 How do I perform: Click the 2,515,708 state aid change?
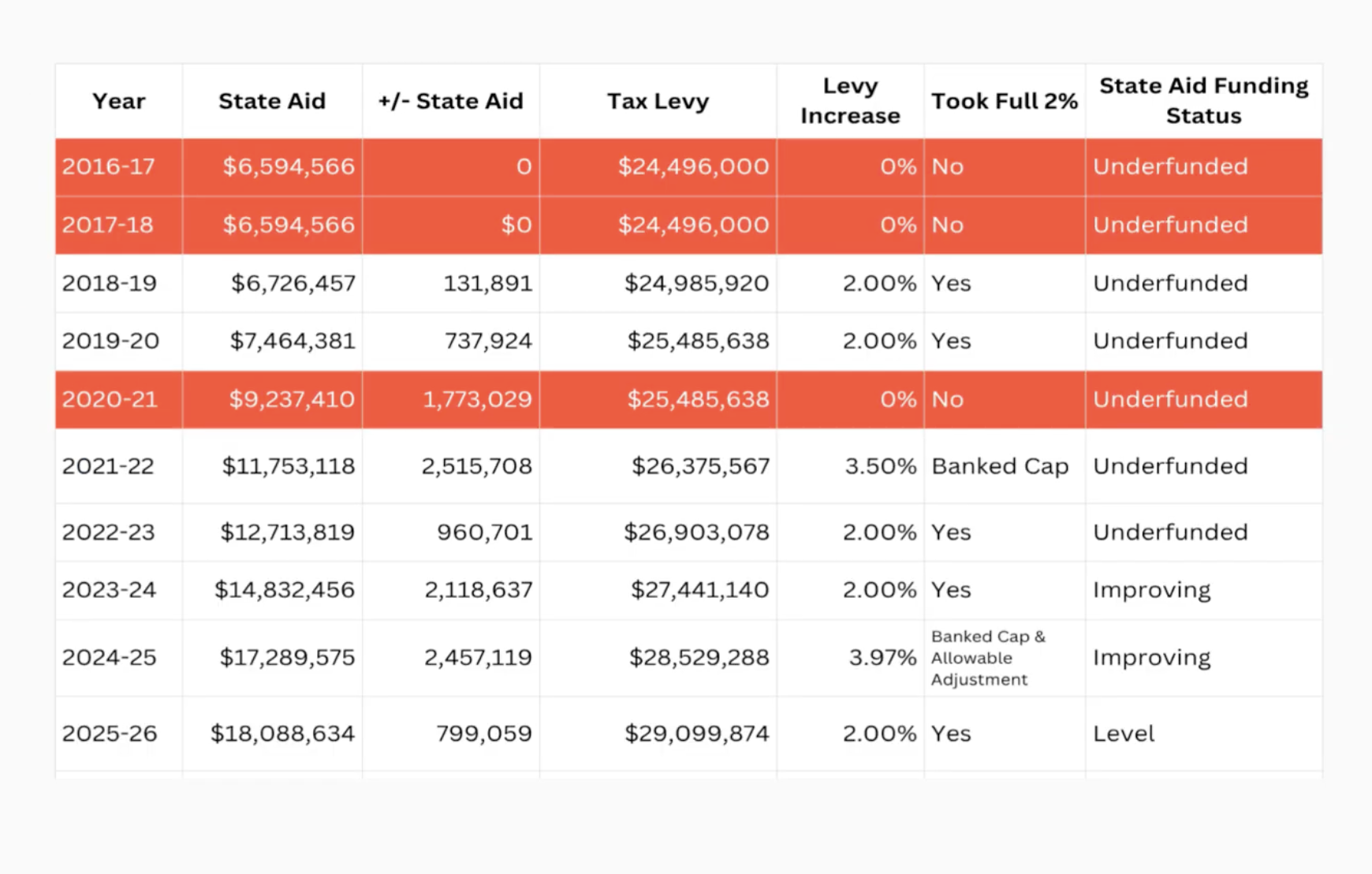[476, 466]
